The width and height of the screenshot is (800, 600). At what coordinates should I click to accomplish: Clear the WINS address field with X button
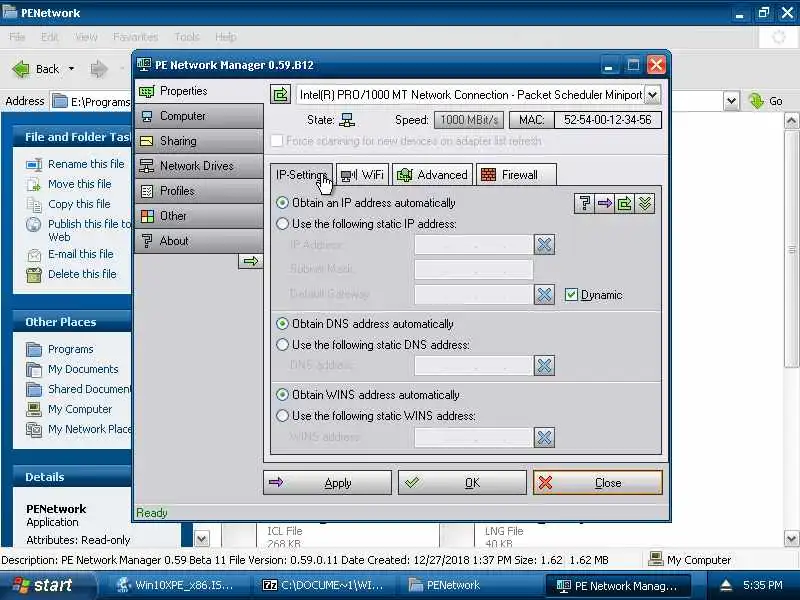click(544, 437)
